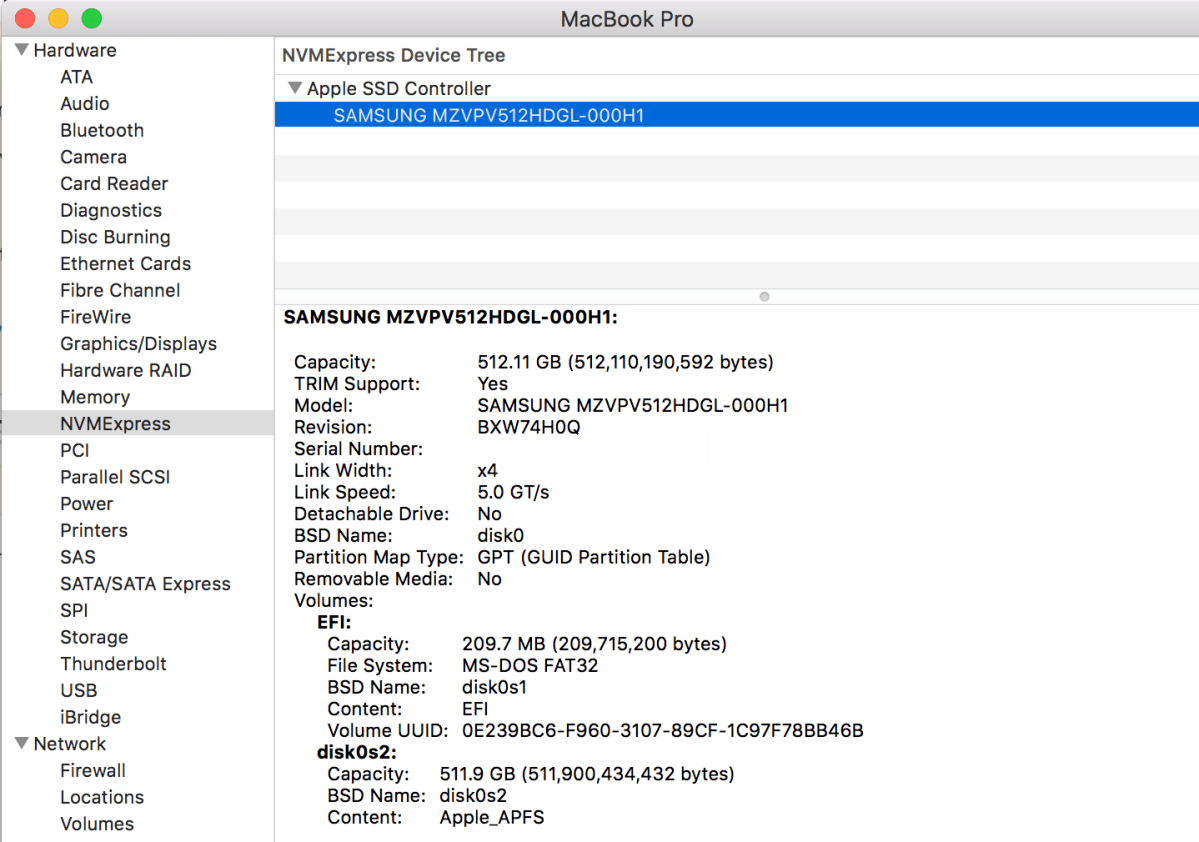Select Parallel SCSI entry
1199x842 pixels.
pyautogui.click(x=115, y=477)
